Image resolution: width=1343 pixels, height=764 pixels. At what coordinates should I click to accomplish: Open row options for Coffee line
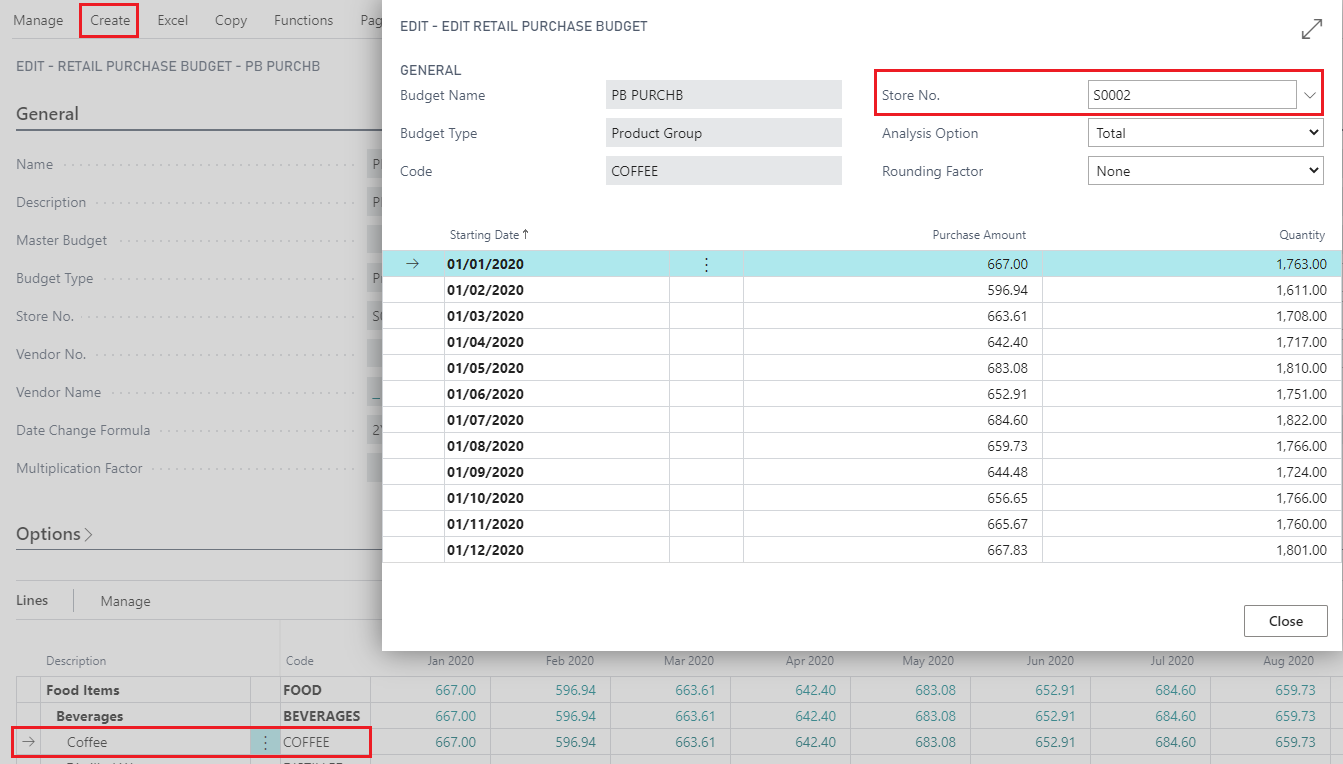click(265, 743)
